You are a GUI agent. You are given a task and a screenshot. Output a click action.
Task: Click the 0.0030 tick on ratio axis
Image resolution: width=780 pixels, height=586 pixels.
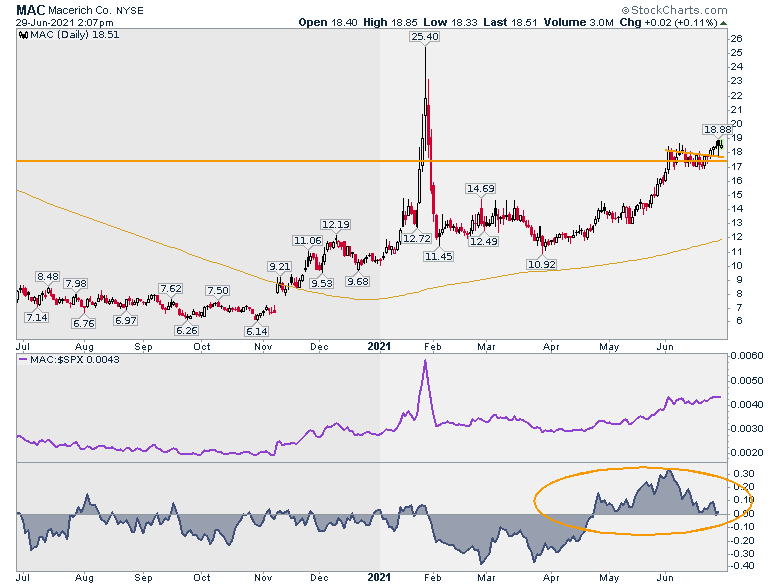[747, 428]
